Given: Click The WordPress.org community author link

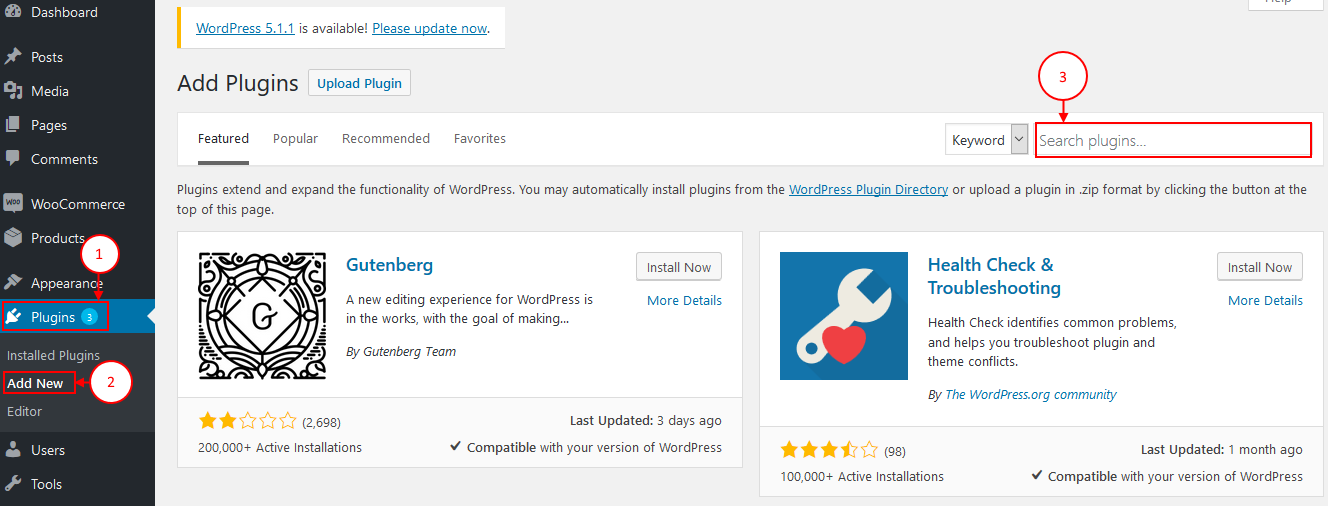Looking at the screenshot, I should pos(1031,394).
